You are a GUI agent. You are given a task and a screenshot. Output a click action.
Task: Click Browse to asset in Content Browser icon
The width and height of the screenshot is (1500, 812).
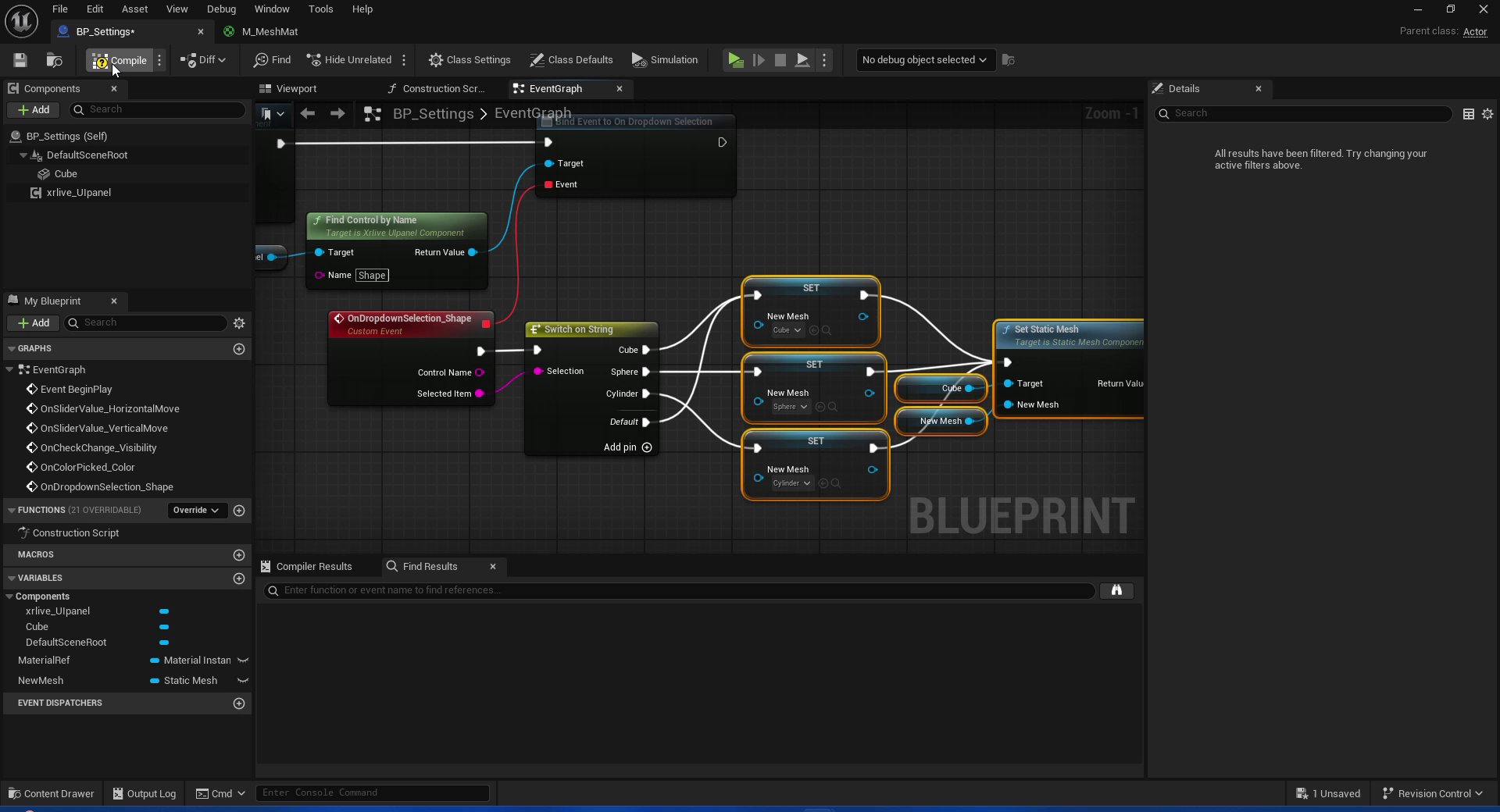tap(54, 60)
